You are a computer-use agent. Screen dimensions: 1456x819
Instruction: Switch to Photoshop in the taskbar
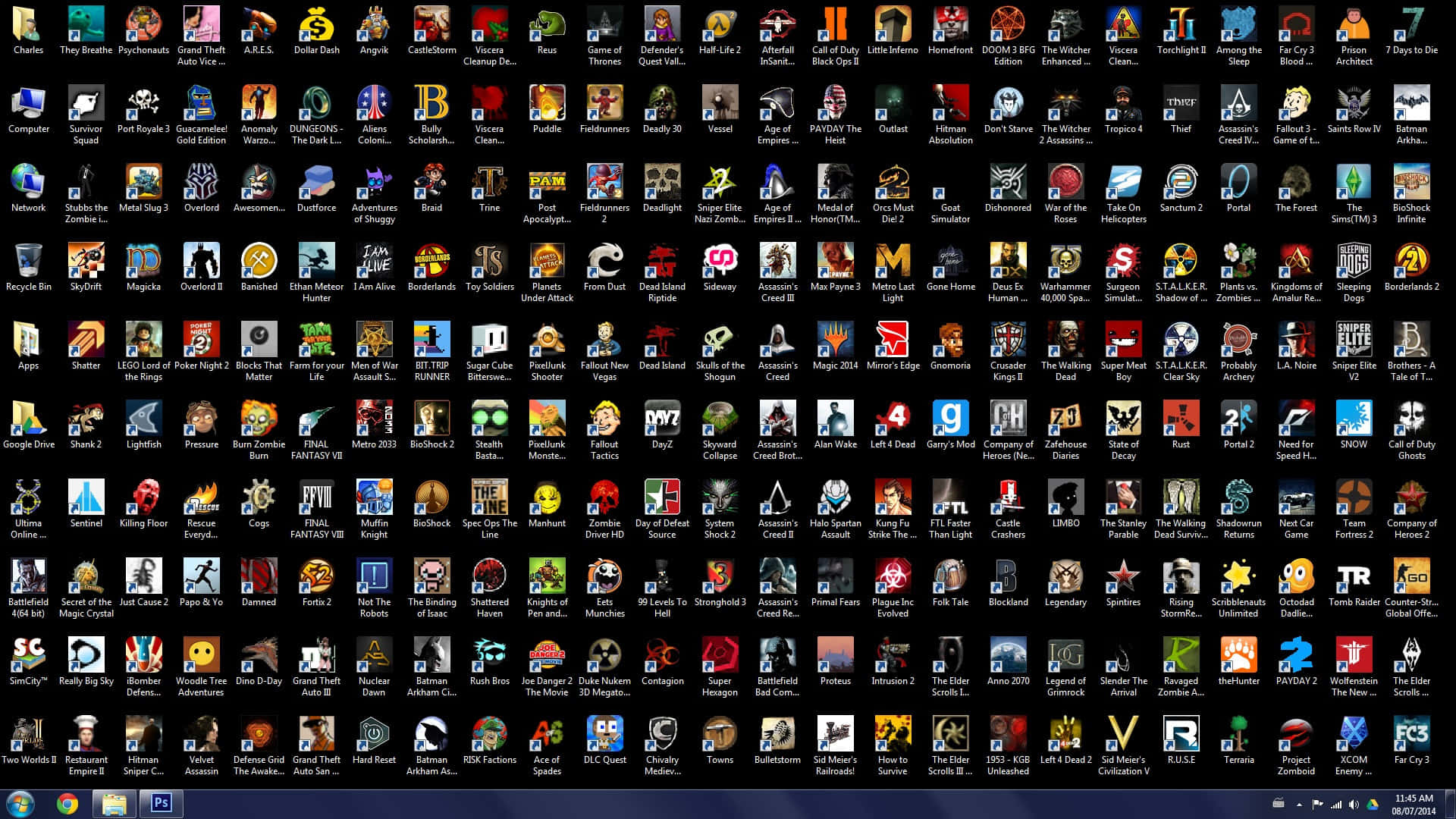161,803
